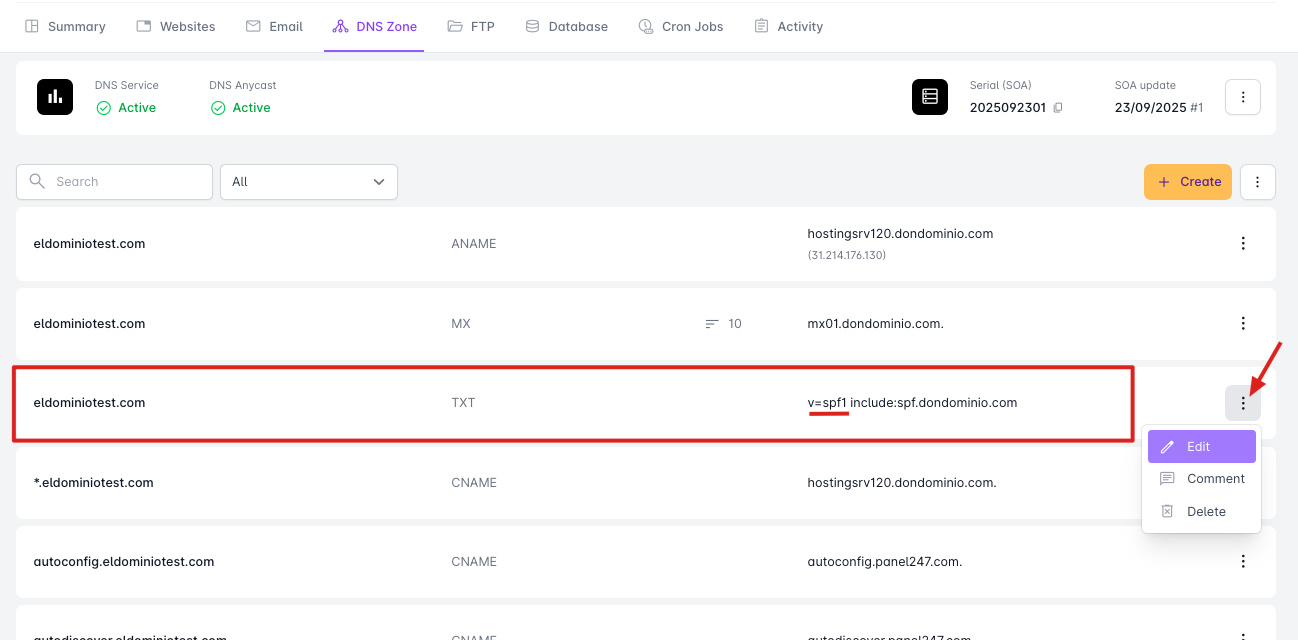Click the Create record button
Image resolution: width=1298 pixels, height=640 pixels.
(x=1188, y=182)
